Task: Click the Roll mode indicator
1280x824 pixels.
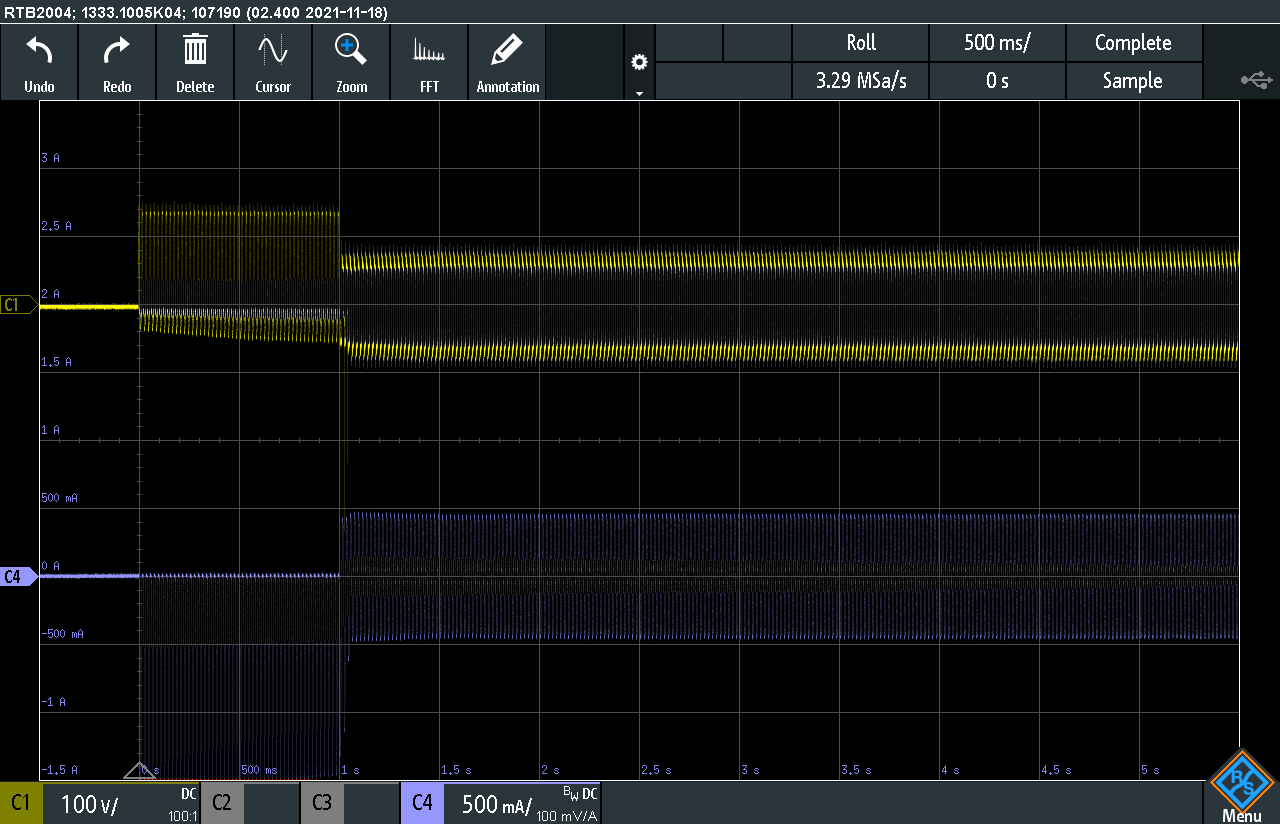Action: [860, 43]
